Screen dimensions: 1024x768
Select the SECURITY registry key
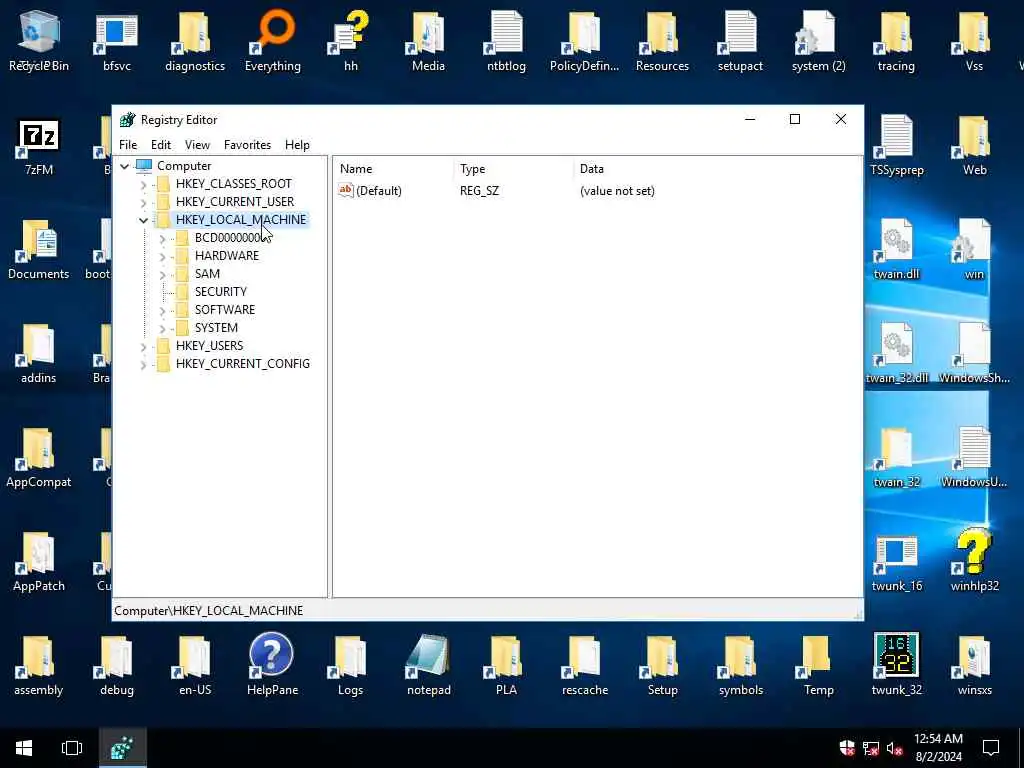(x=221, y=291)
